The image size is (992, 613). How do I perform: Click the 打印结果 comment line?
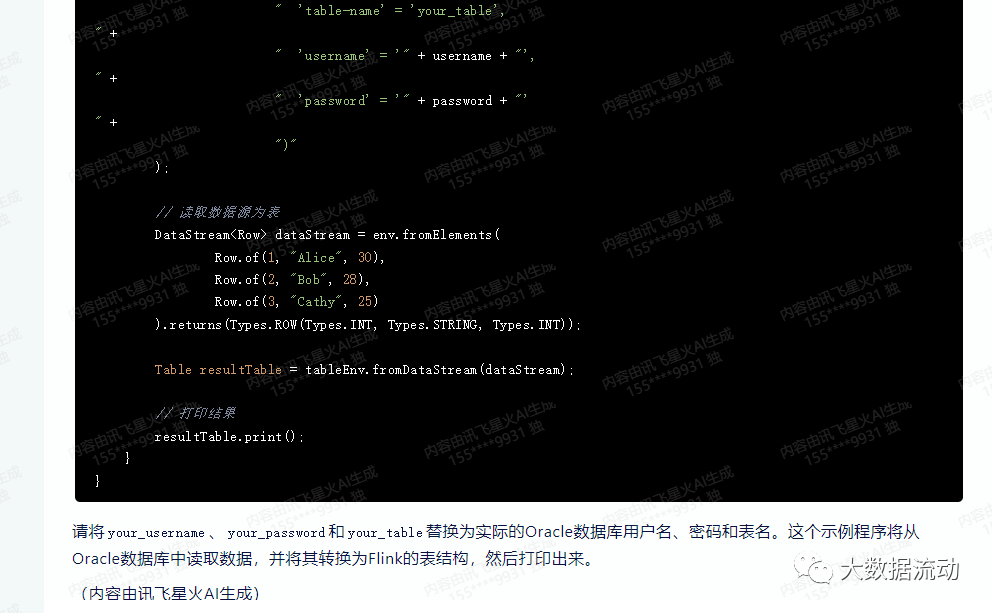(195, 413)
